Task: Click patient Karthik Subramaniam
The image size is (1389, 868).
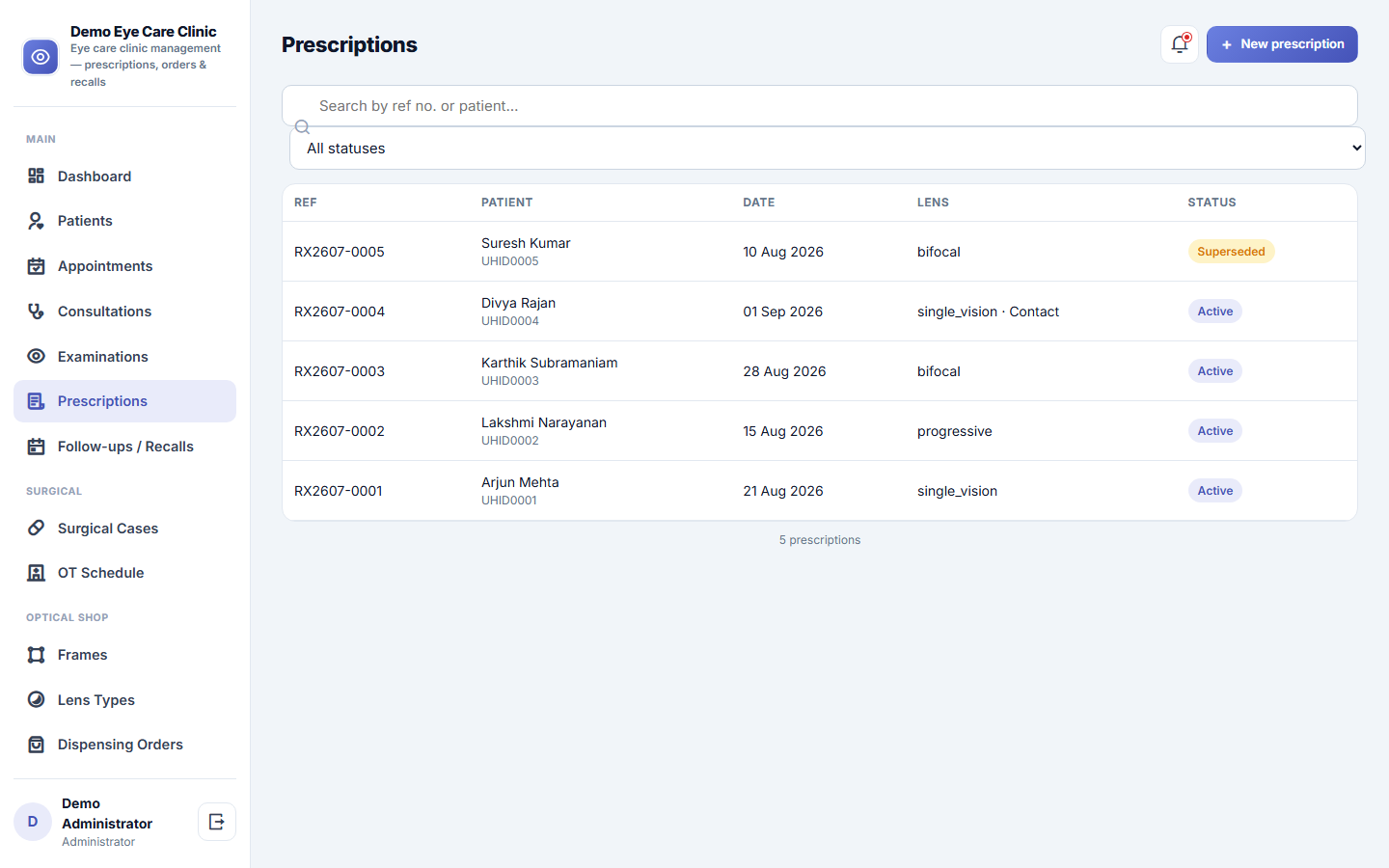Action: [550, 363]
